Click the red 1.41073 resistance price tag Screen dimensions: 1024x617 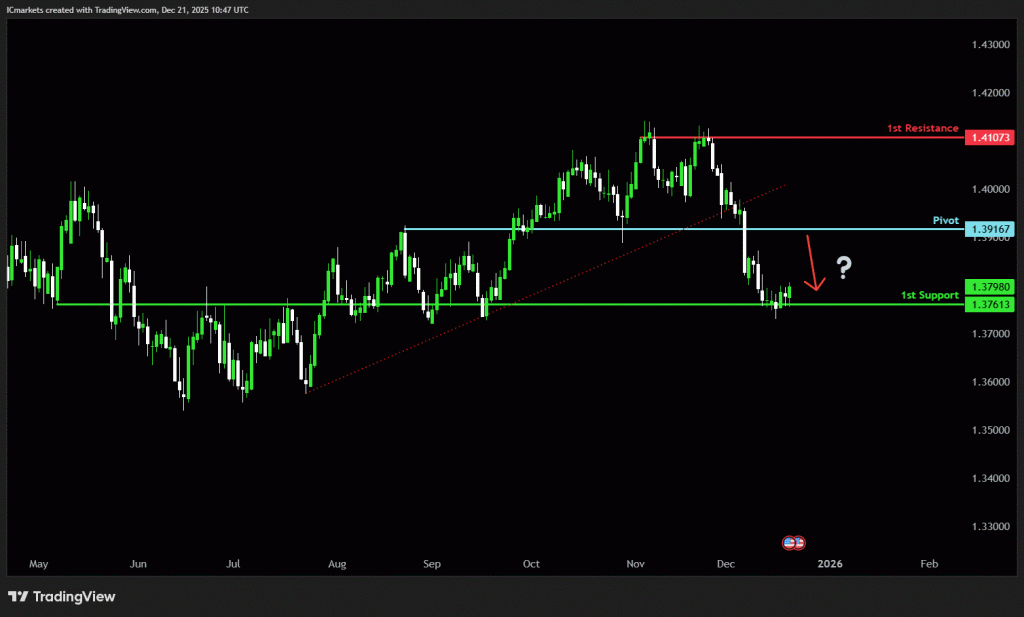pyautogui.click(x=989, y=138)
